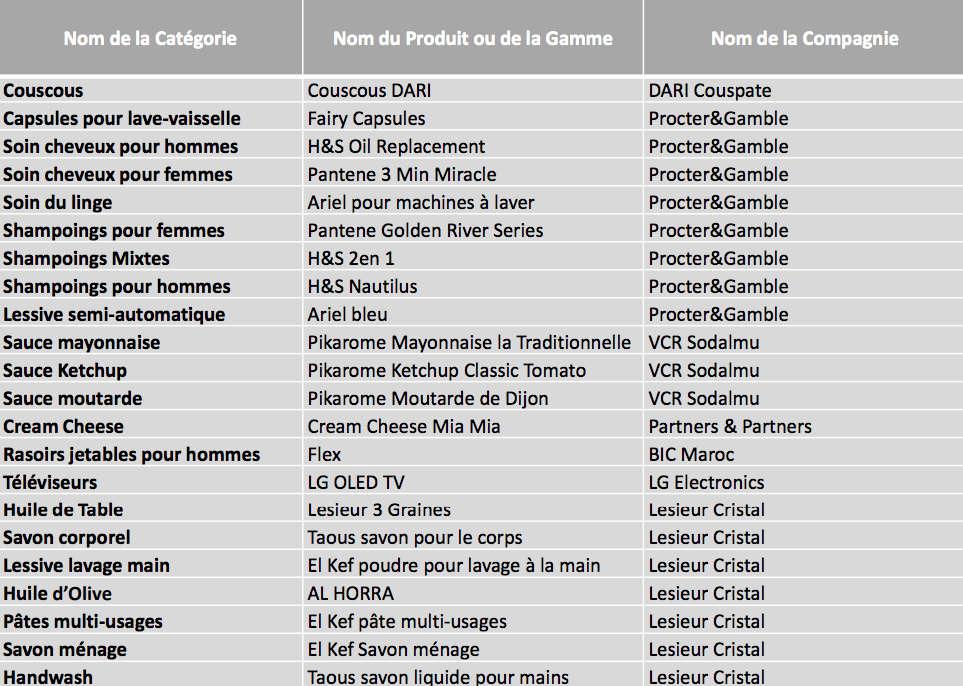Click the Partners & Partners company cell
The image size is (963, 686).
pos(804,426)
